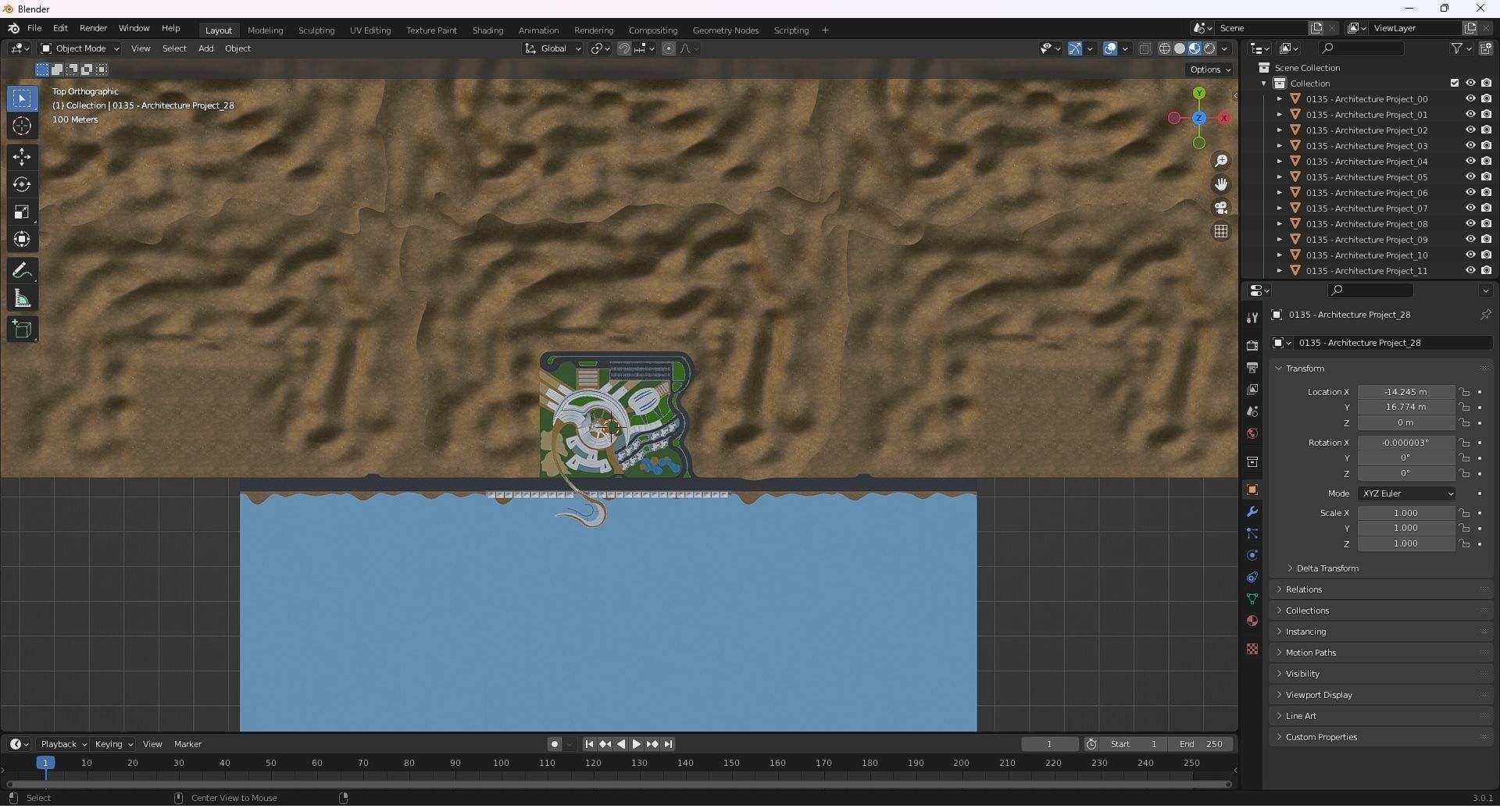Select the Add Cube tool

coord(22,329)
